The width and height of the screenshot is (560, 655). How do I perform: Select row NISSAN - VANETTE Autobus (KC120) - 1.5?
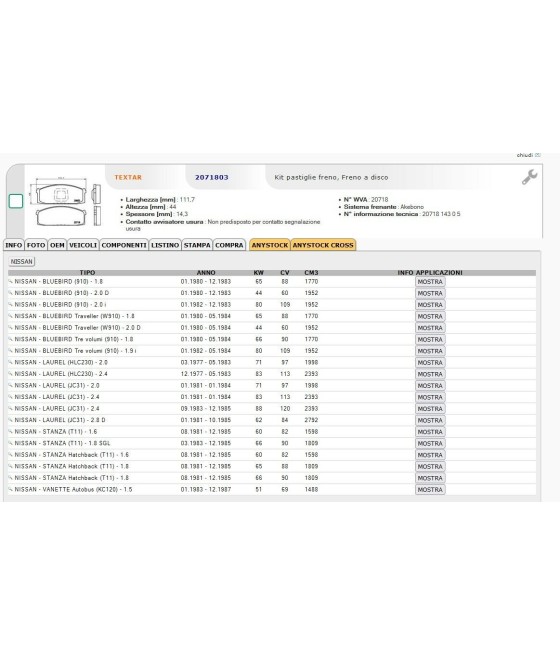[272, 489]
